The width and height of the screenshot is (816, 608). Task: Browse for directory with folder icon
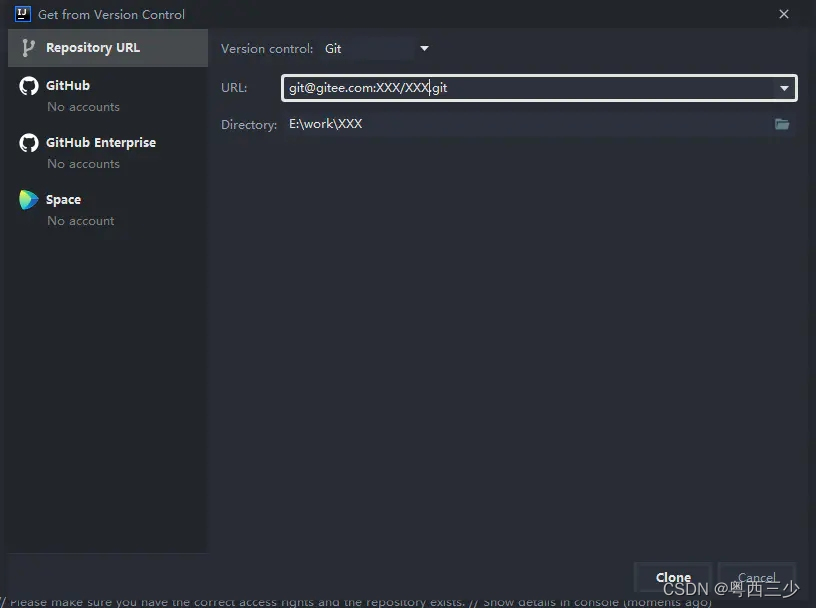(782, 124)
